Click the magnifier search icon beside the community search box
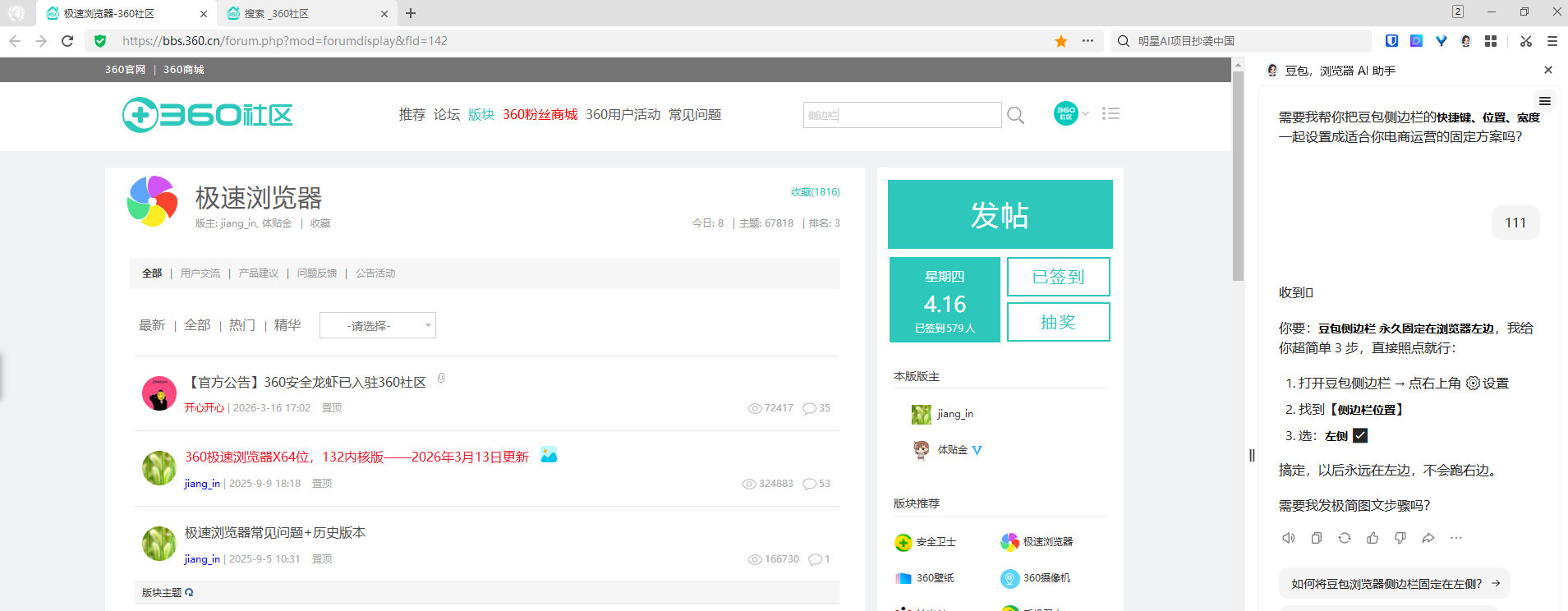Screen dimensions: 1568x611 click(1016, 115)
